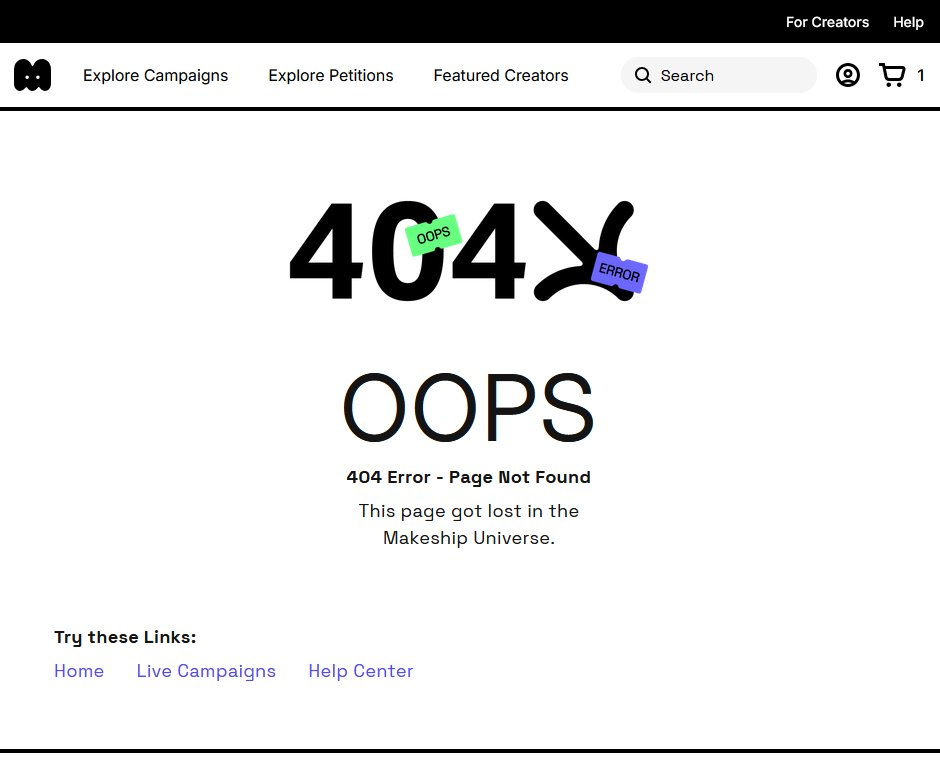940x766 pixels.
Task: Click the '404 Error - Page Not Found' text
Action: (468, 477)
